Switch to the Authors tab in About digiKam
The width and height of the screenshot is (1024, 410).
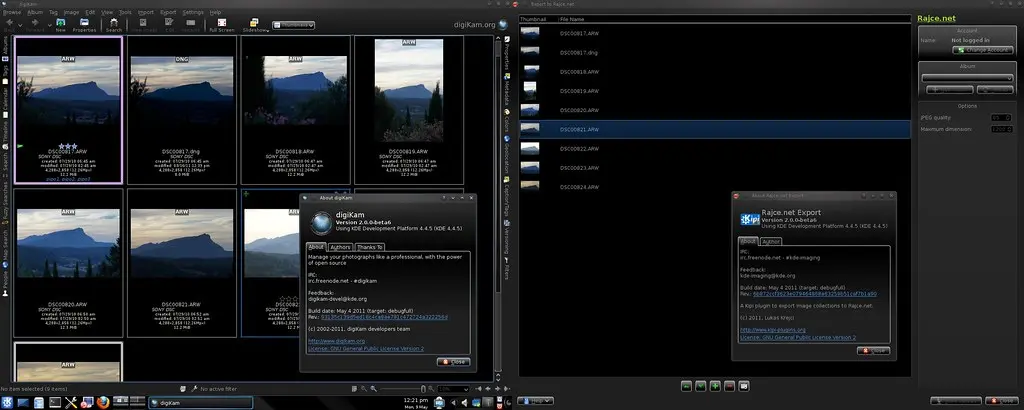(340, 246)
